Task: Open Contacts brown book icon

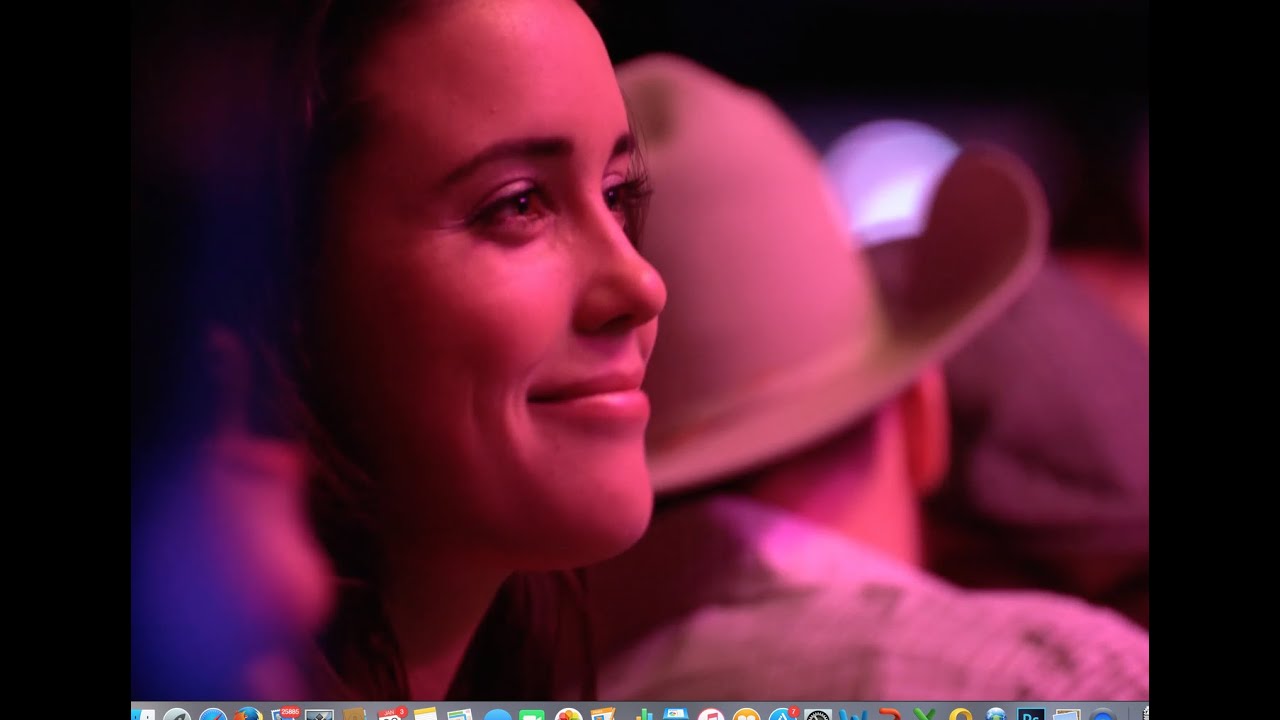Action: [x=355, y=713]
